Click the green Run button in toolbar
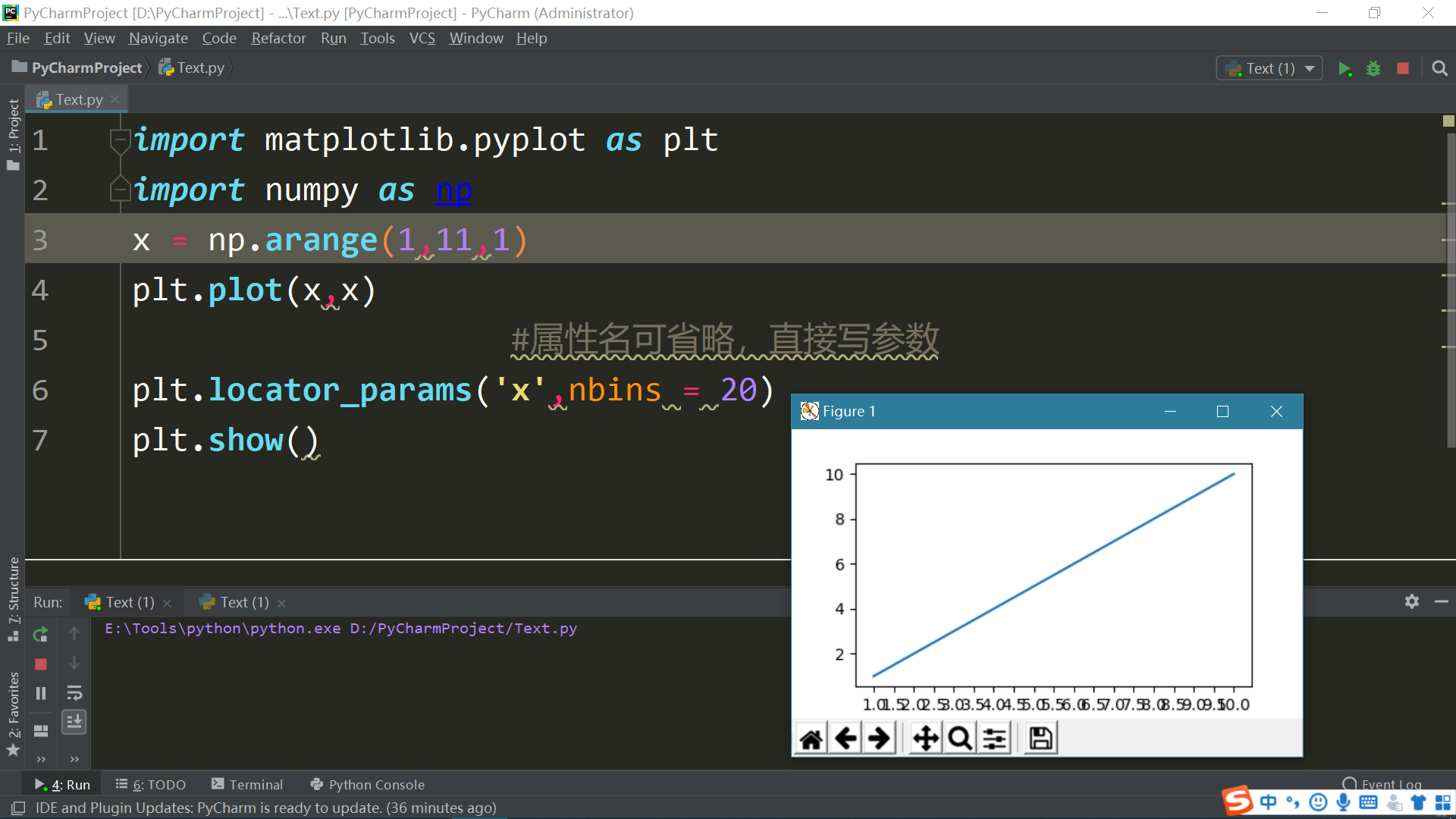1456x819 pixels. point(1345,68)
